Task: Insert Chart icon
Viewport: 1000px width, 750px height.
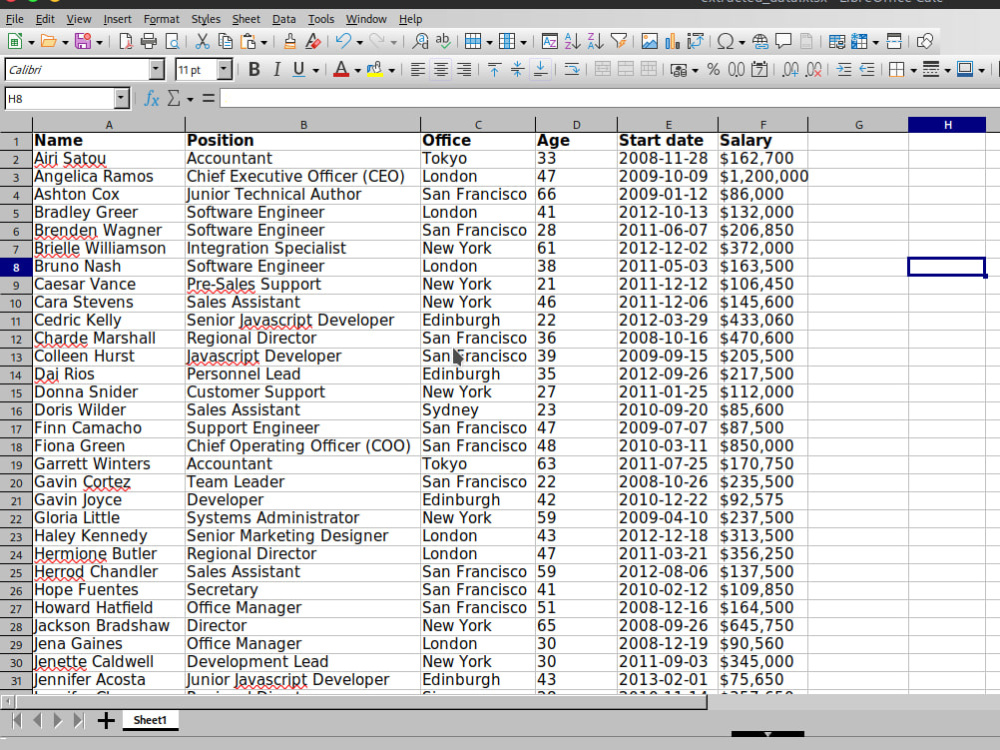Action: point(672,42)
